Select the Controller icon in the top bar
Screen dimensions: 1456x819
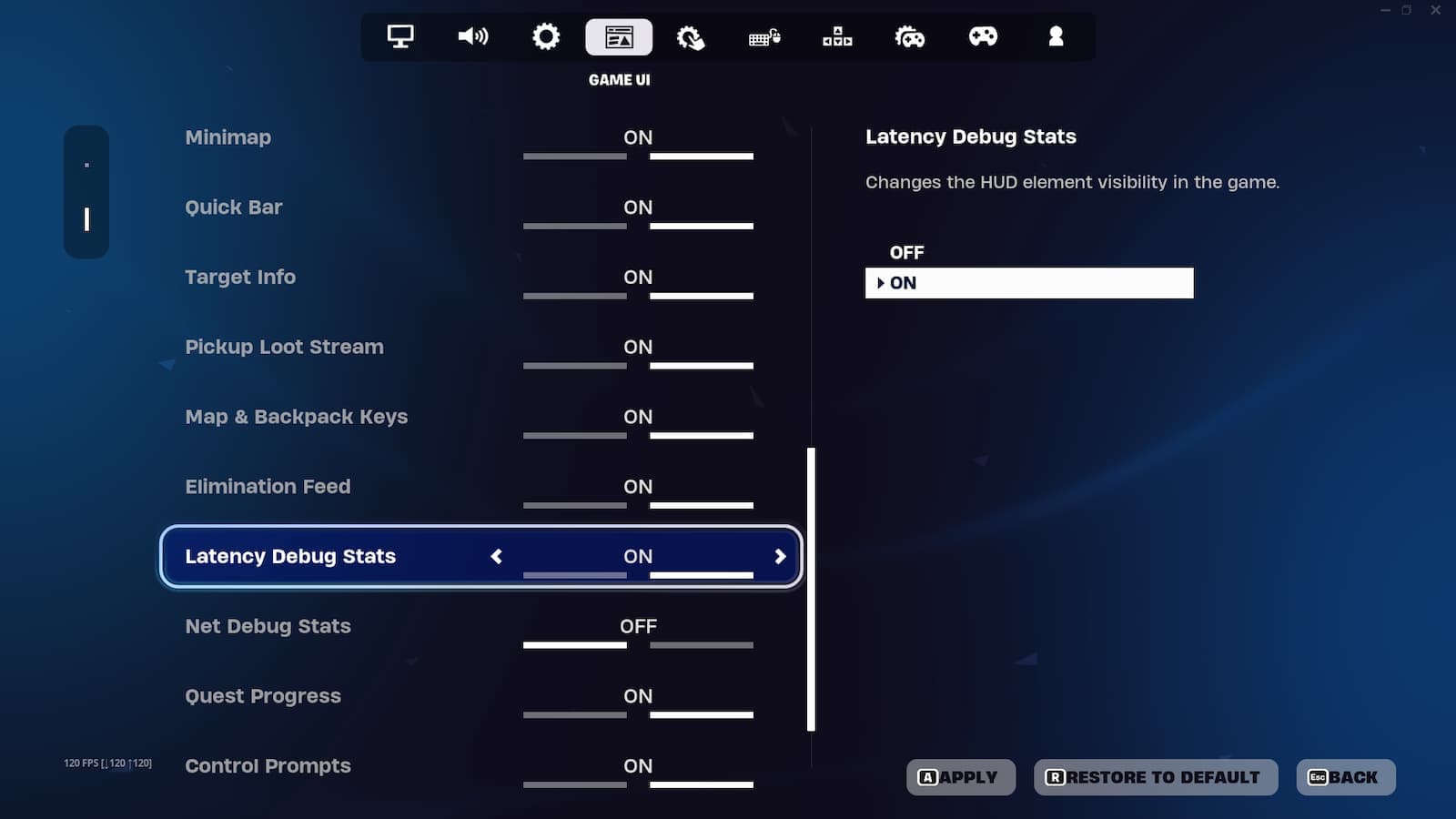983,36
